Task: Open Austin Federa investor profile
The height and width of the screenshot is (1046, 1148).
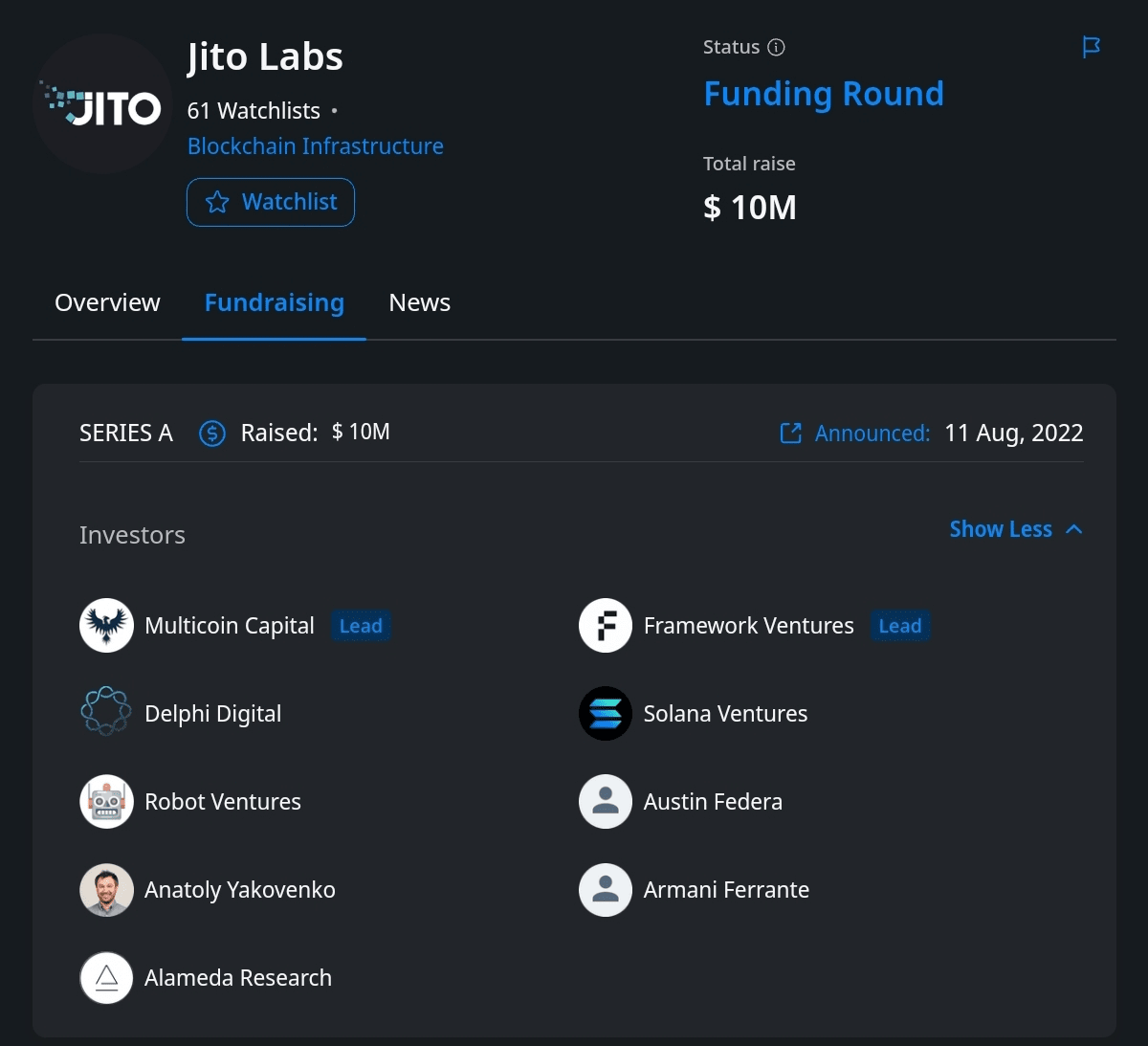Action: (713, 802)
